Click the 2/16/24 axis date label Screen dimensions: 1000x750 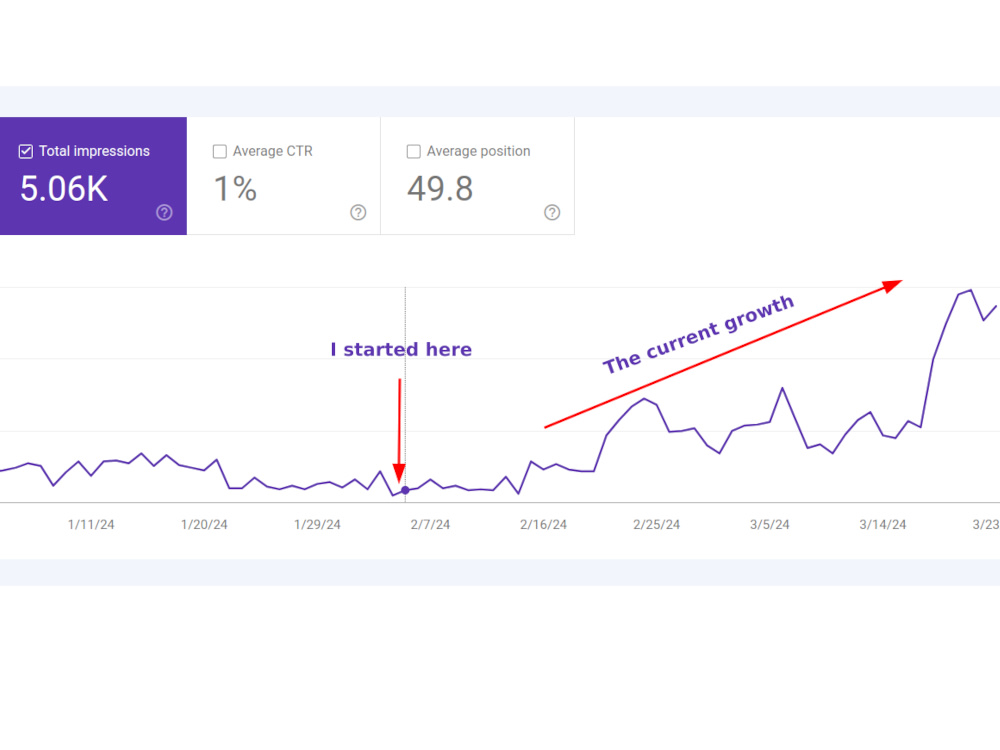click(543, 524)
